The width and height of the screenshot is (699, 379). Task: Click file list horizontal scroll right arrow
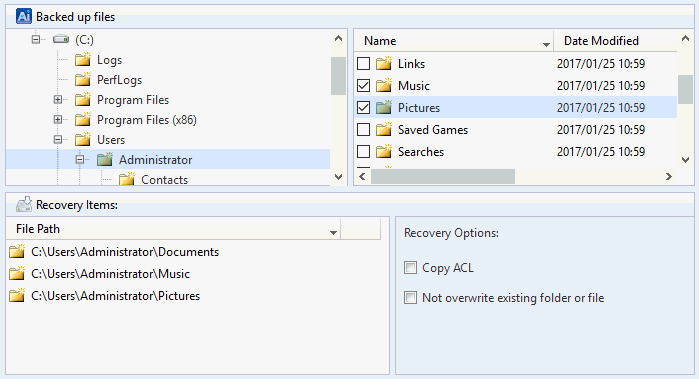tap(668, 177)
